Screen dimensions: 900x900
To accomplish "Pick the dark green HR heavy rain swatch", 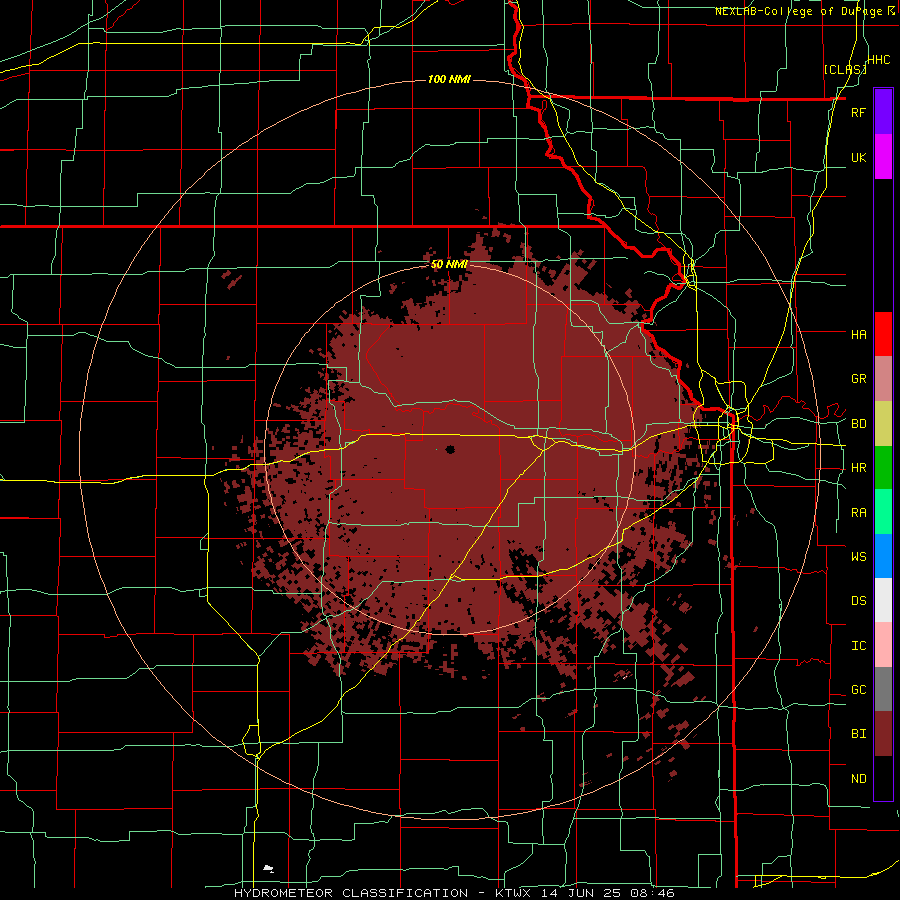I will pyautogui.click(x=883, y=468).
